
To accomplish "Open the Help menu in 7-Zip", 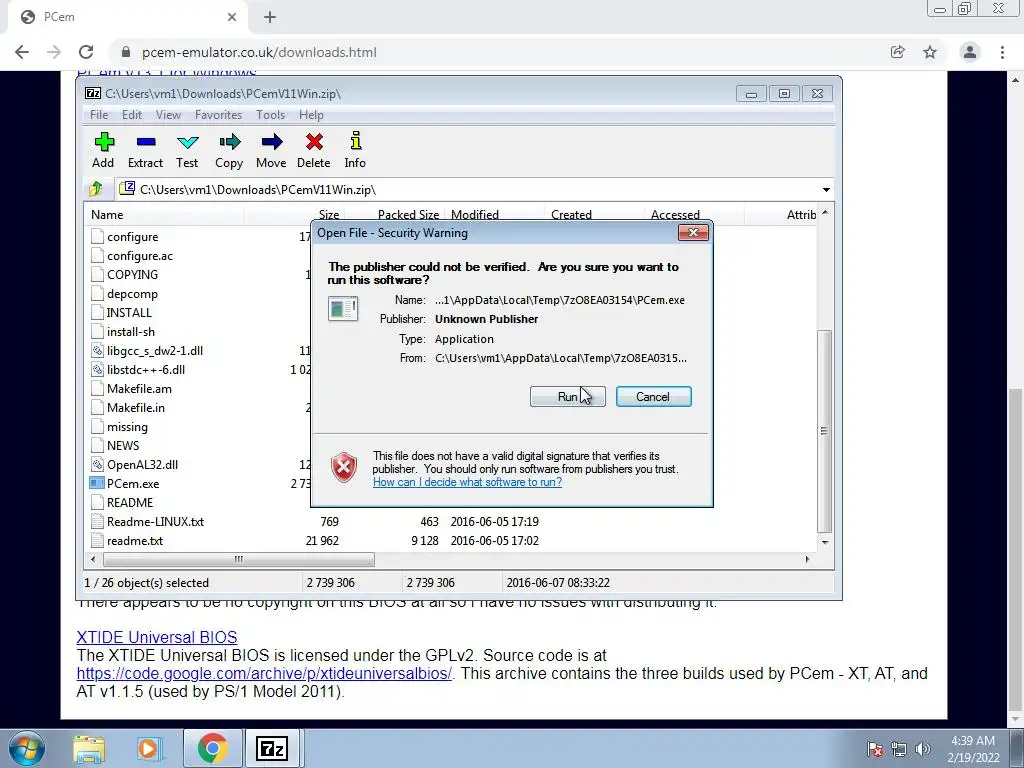I will click(312, 115).
